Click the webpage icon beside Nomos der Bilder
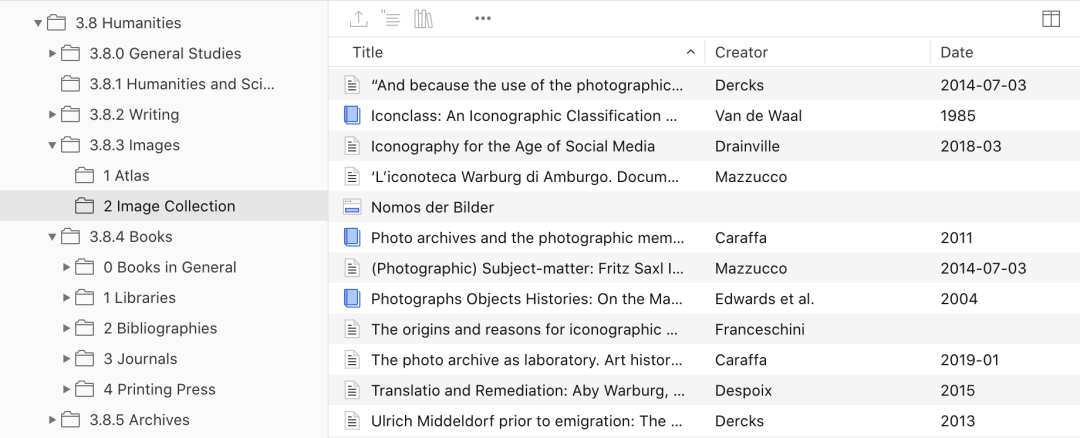 pyautogui.click(x=351, y=207)
